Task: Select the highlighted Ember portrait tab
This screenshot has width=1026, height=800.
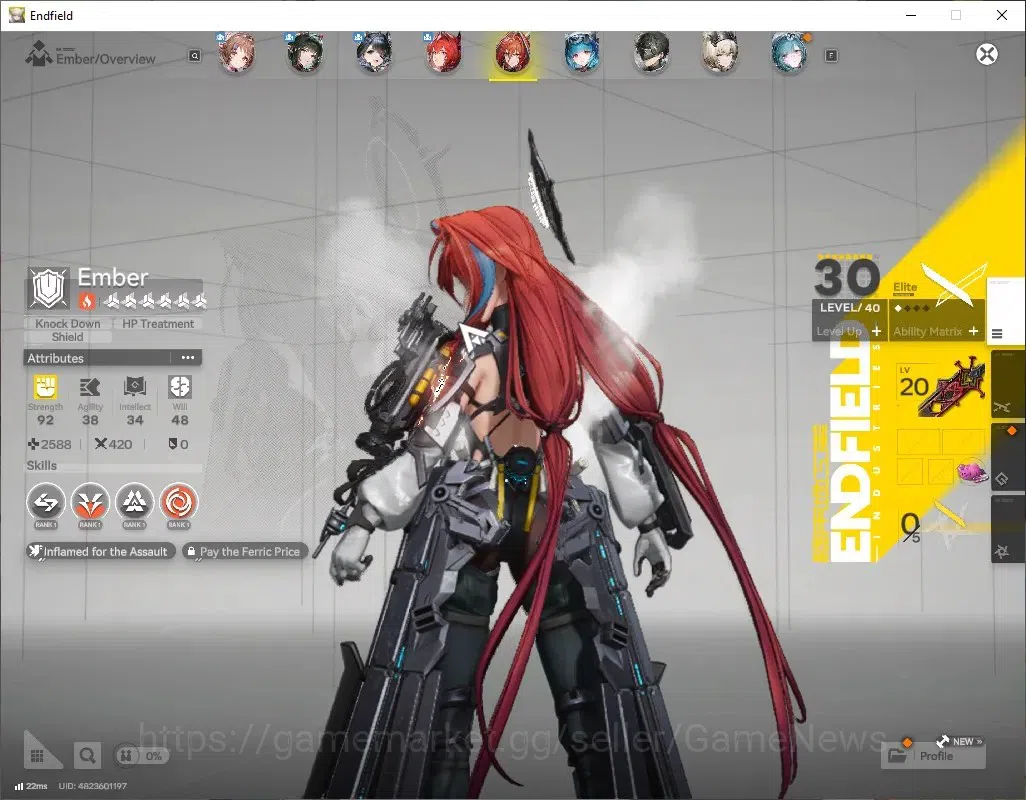Action: point(513,54)
